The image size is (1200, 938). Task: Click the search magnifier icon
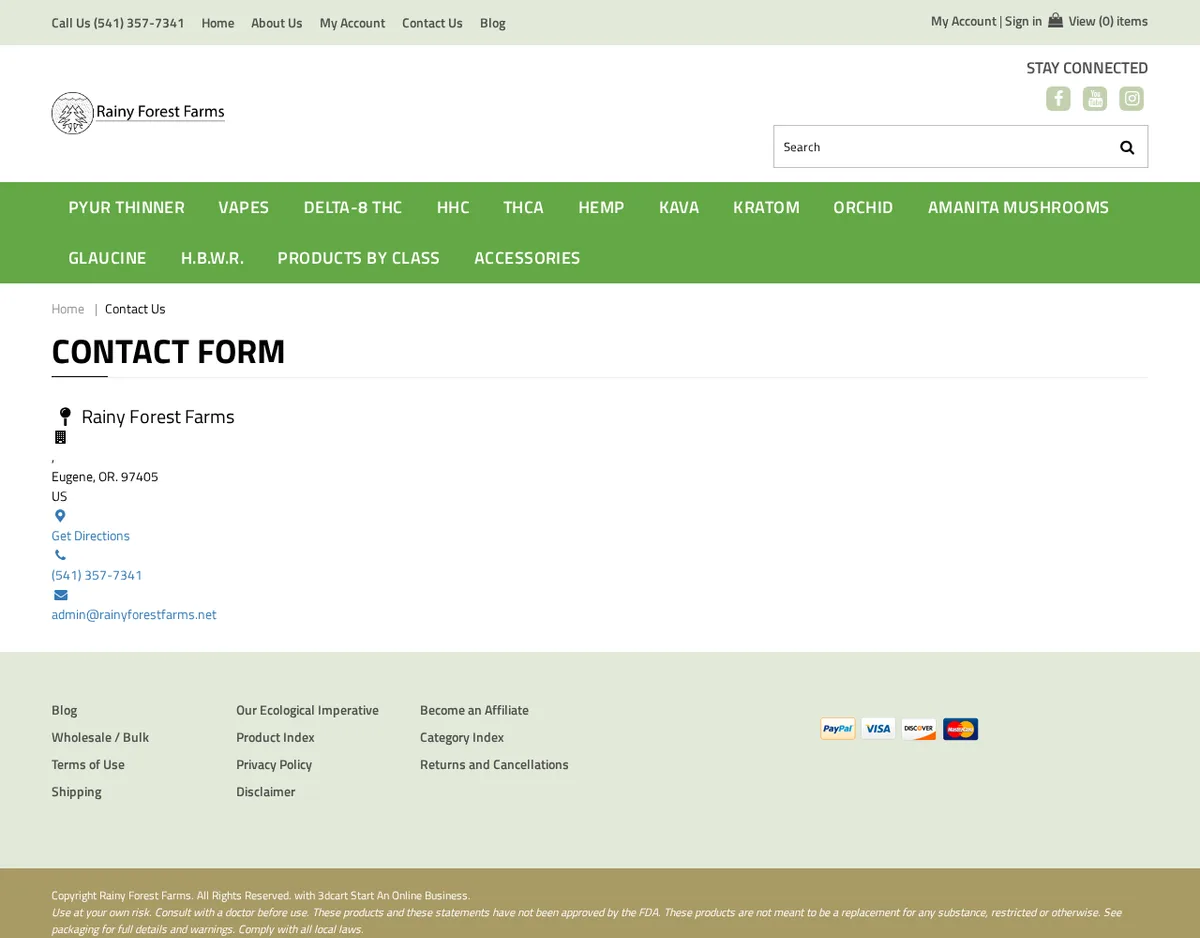click(x=1127, y=147)
